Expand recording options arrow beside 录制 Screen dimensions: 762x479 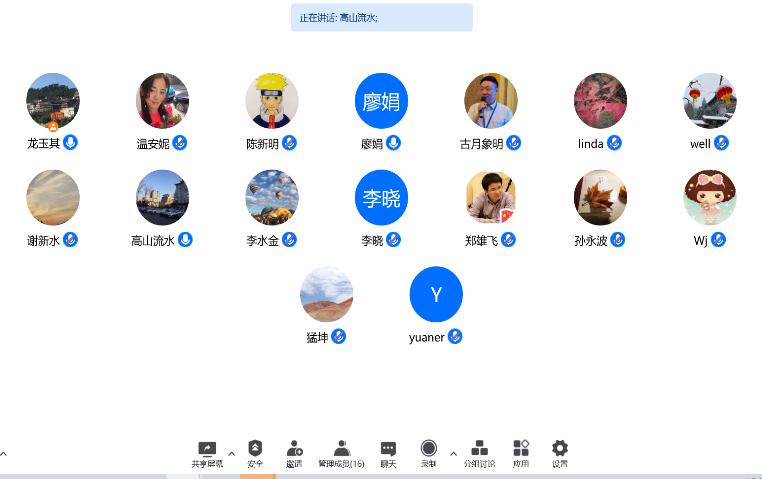[453, 454]
